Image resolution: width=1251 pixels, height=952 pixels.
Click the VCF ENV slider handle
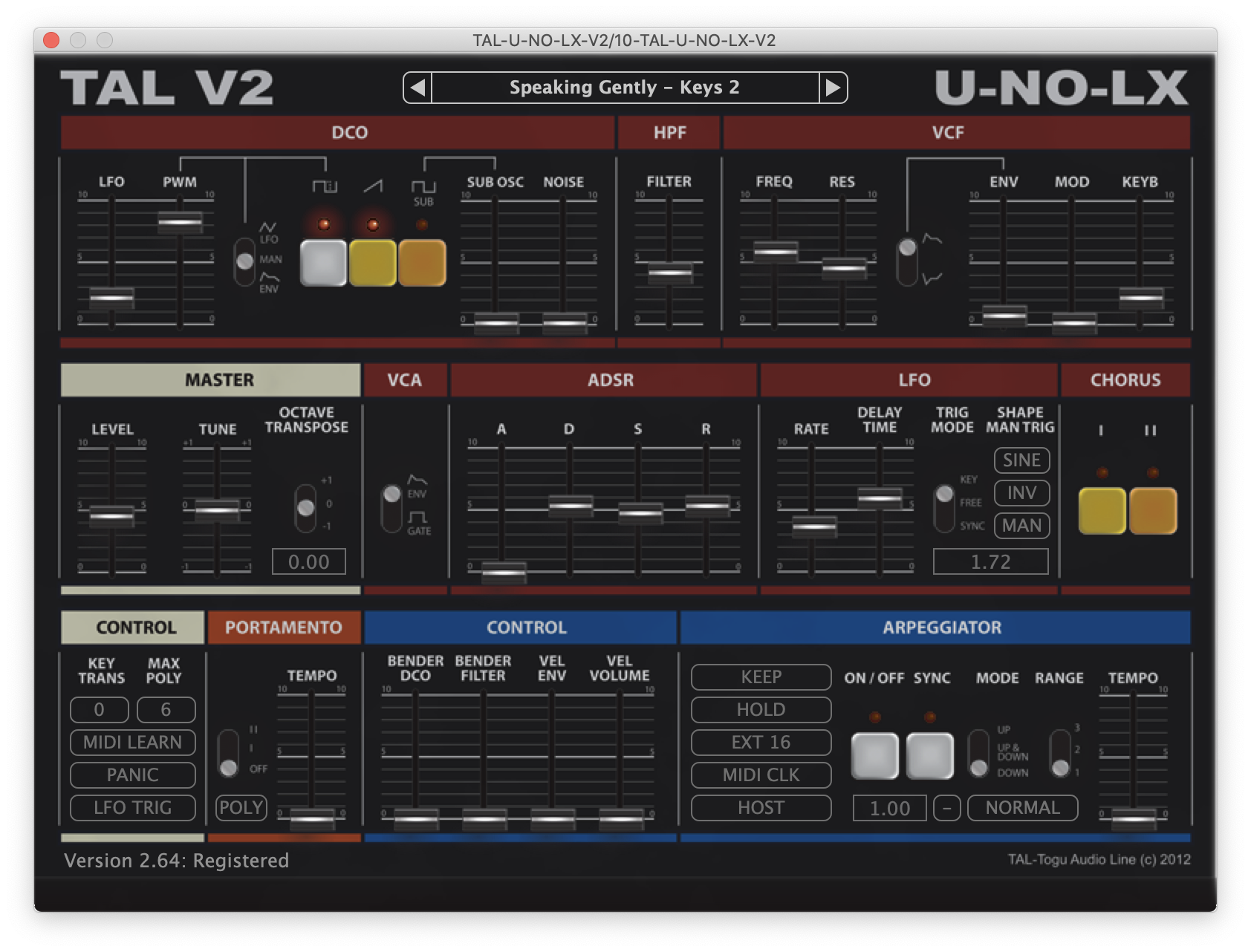click(1004, 316)
